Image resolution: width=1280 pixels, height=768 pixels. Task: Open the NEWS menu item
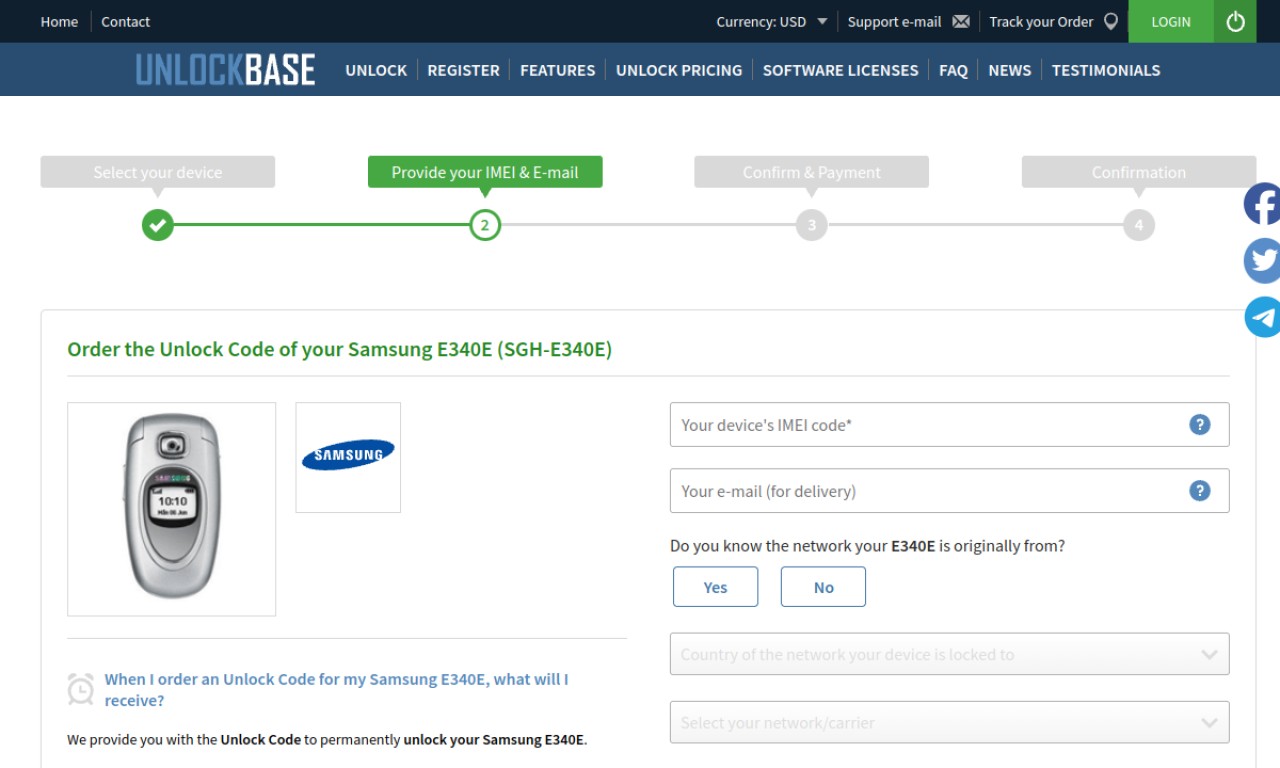click(1009, 70)
